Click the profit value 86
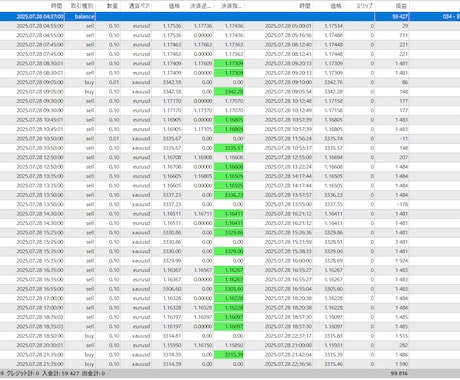Image resolution: width=460 pixels, height=380 pixels. pos(404,82)
